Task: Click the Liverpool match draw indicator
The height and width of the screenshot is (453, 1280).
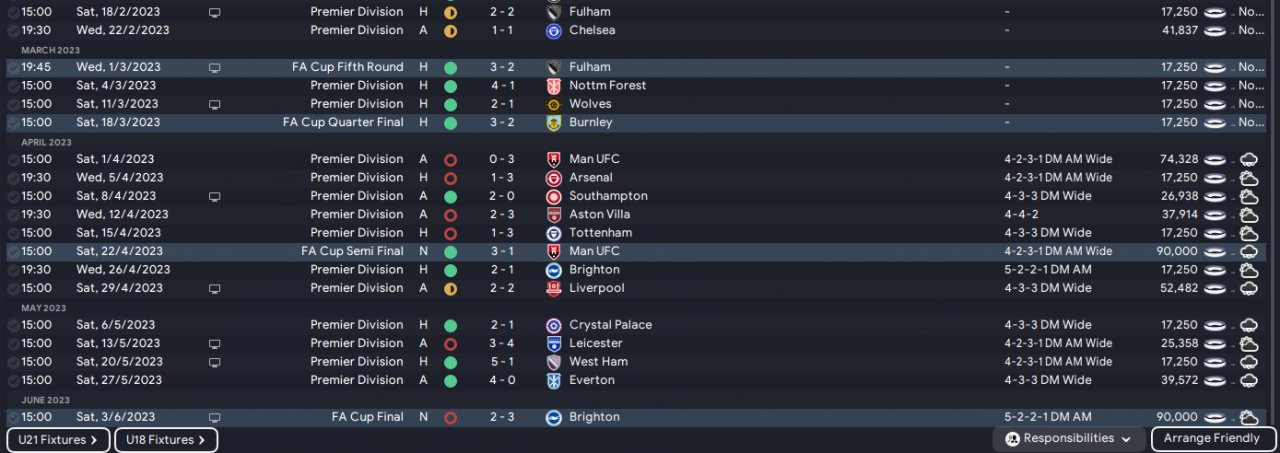Action: coord(450,289)
